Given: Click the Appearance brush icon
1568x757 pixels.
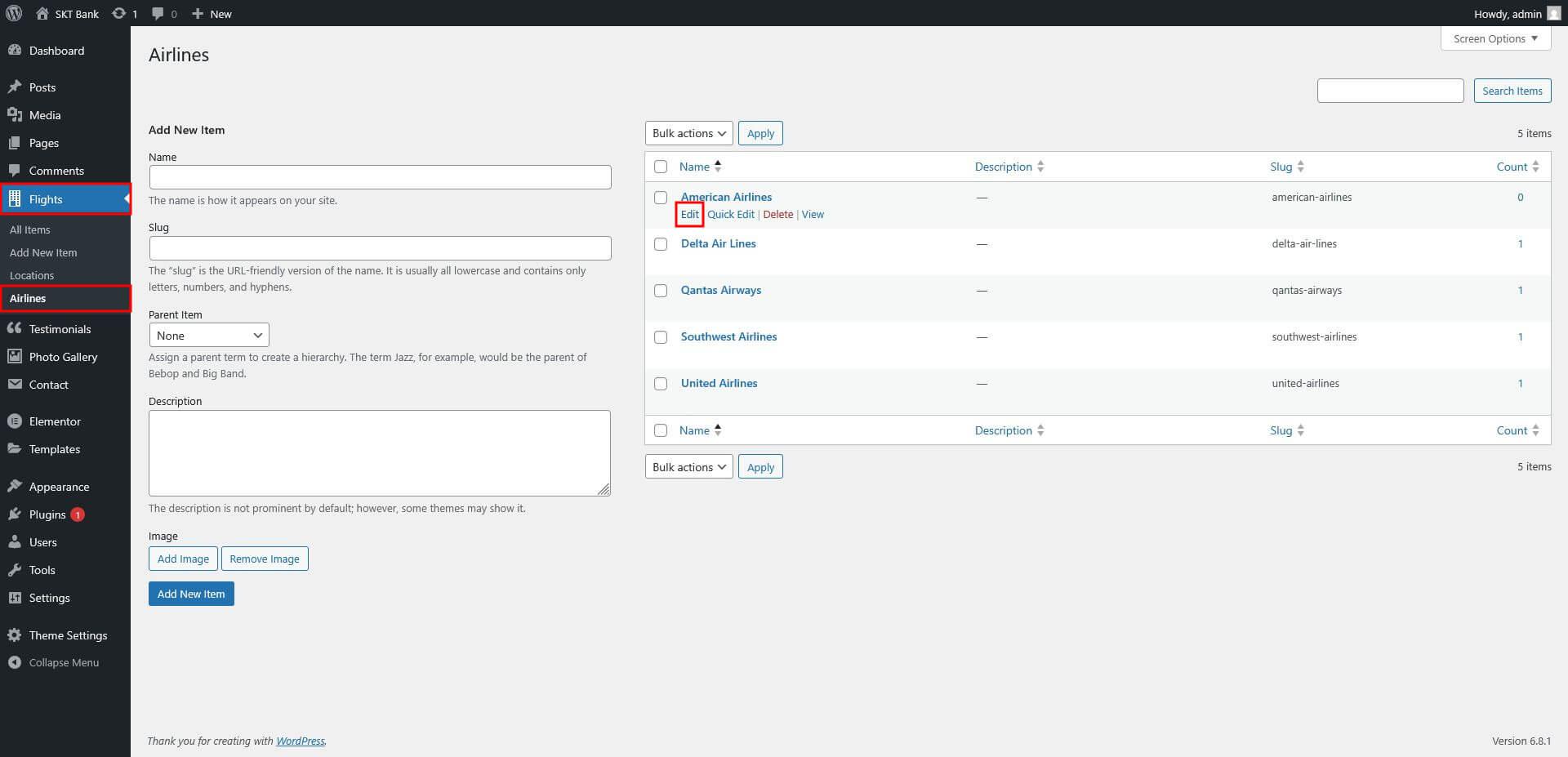Looking at the screenshot, I should [x=15, y=487].
